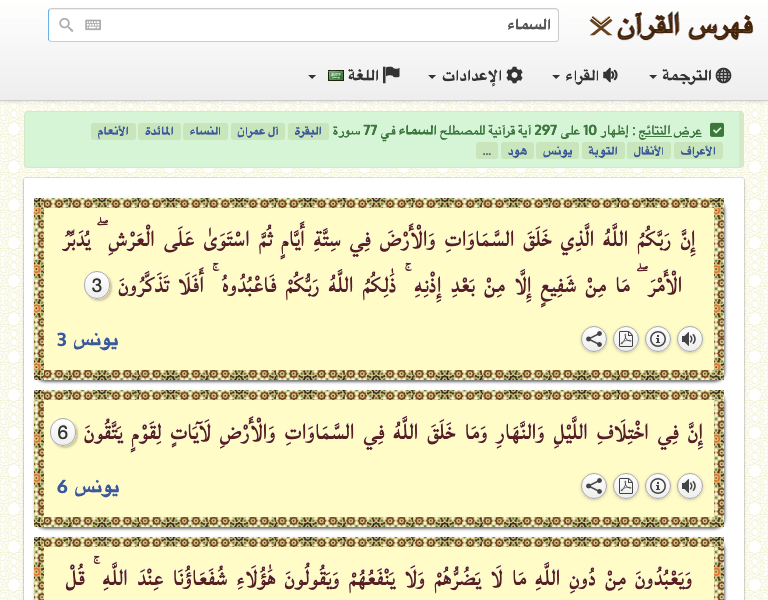This screenshot has height=600, width=768.
Task: Click the magnifier search icon
Action: point(66,25)
